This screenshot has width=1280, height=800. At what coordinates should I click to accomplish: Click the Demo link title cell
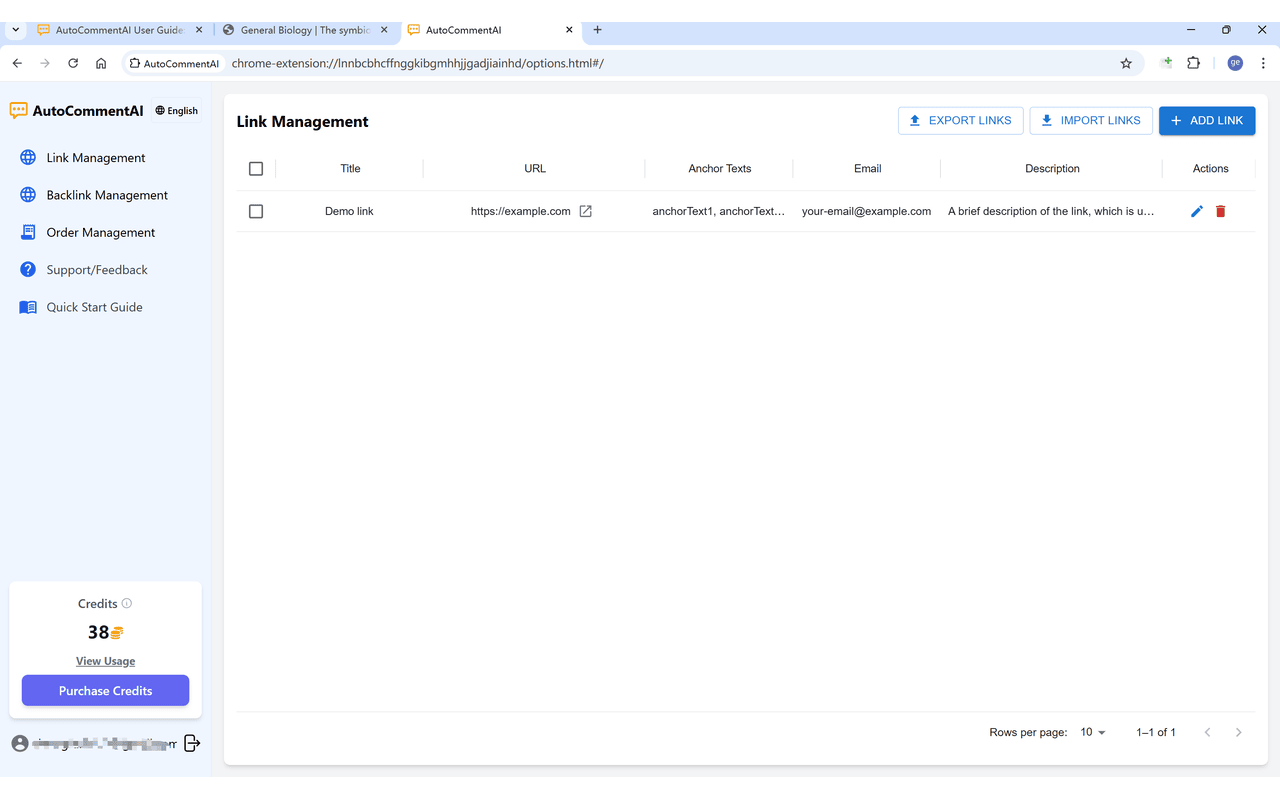[349, 211]
